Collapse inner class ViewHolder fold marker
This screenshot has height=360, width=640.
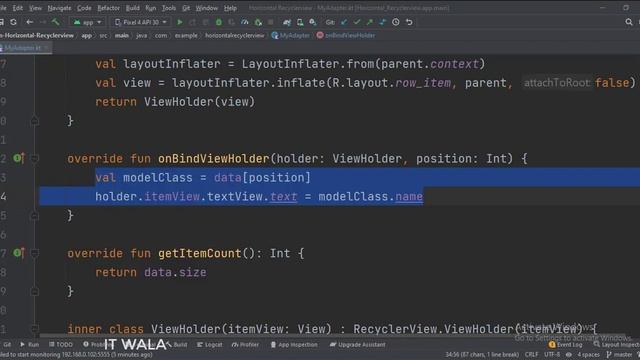(x=35, y=329)
